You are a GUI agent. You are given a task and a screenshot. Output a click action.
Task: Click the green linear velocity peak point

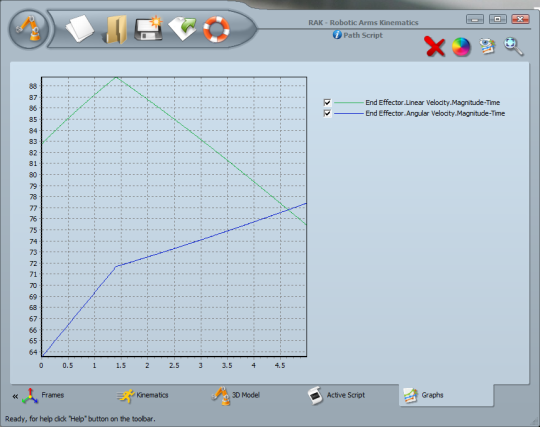(116, 77)
